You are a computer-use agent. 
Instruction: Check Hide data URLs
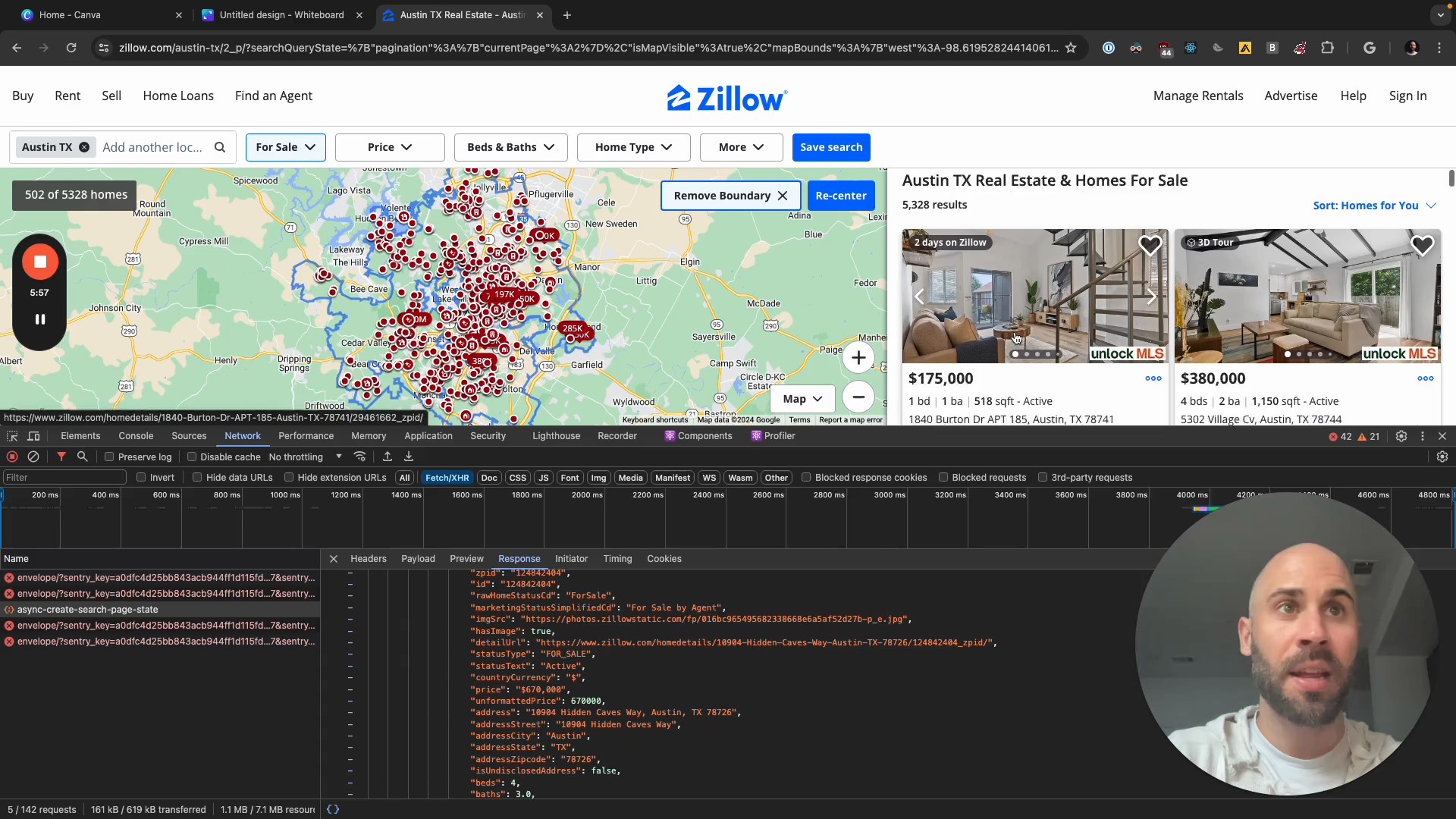click(197, 478)
